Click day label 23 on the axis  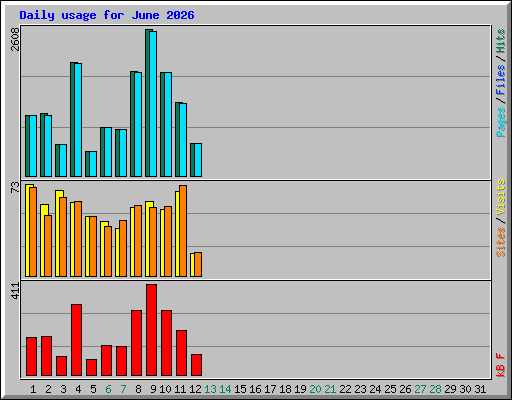pyautogui.click(x=360, y=389)
